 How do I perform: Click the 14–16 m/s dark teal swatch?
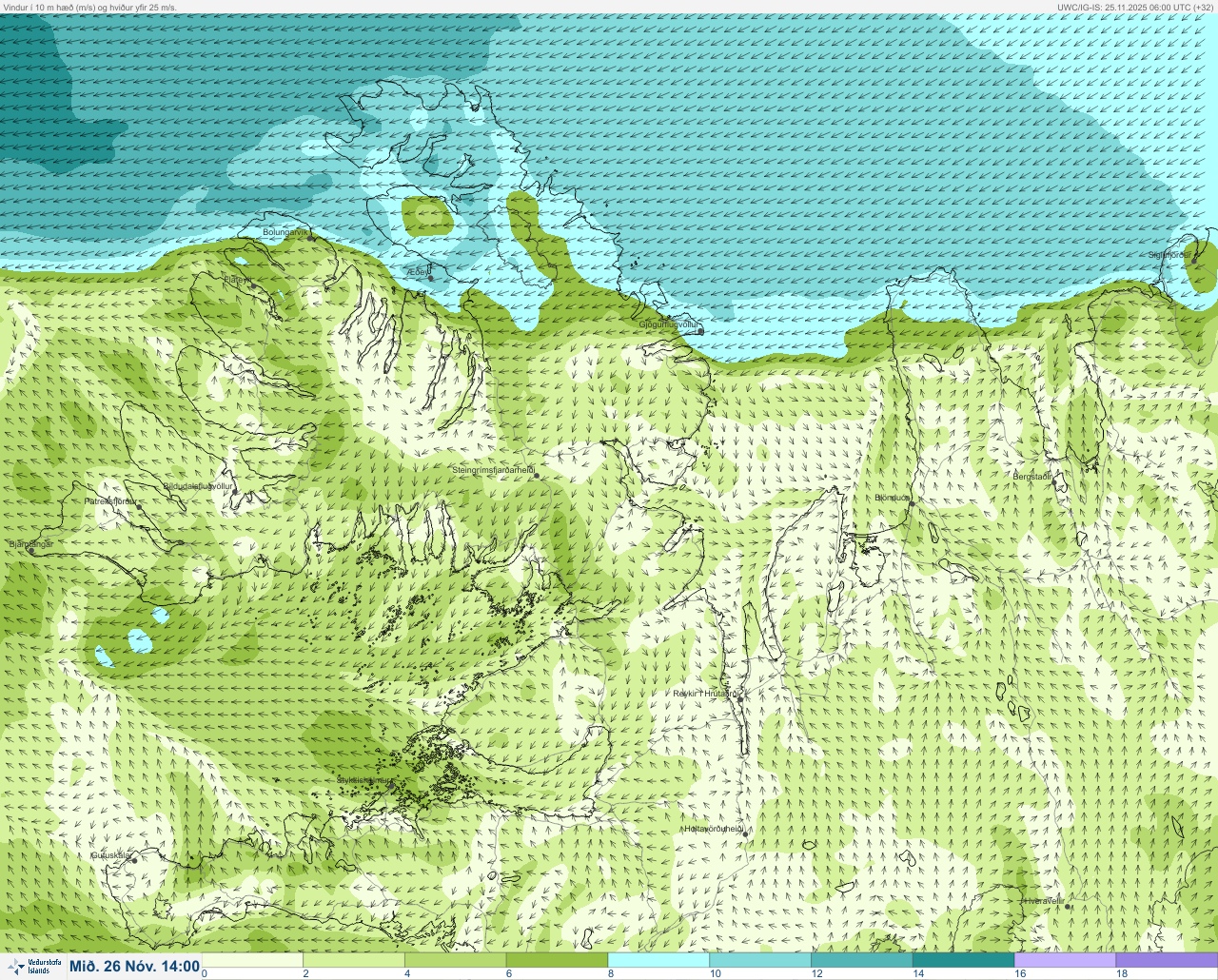[963, 960]
